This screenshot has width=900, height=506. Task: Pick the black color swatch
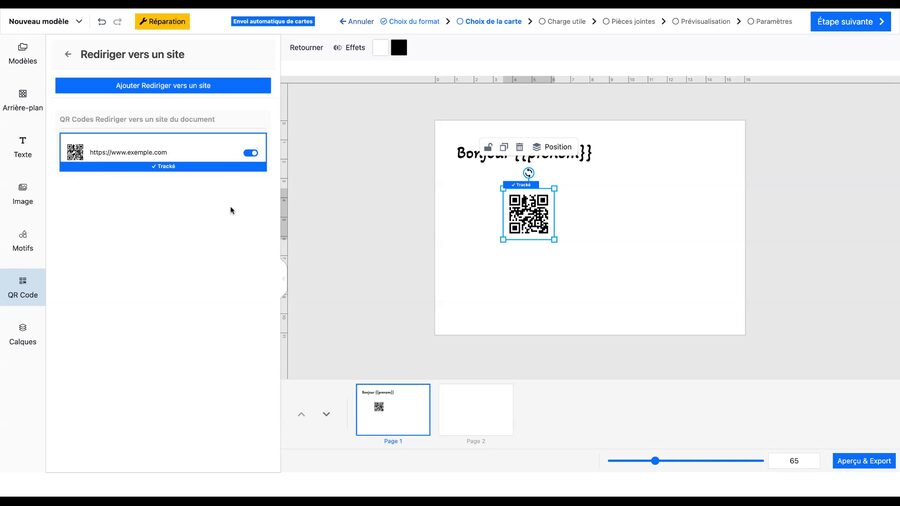[399, 48]
